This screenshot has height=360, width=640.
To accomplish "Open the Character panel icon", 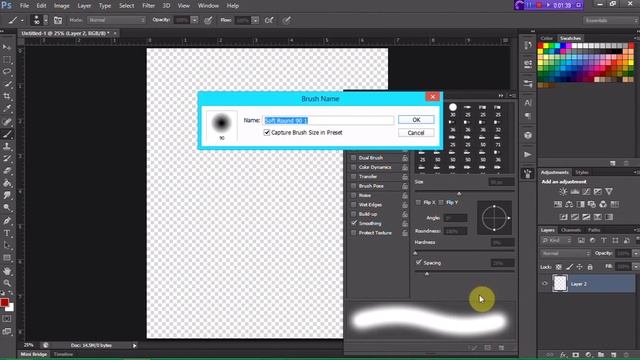I will (x=528, y=103).
